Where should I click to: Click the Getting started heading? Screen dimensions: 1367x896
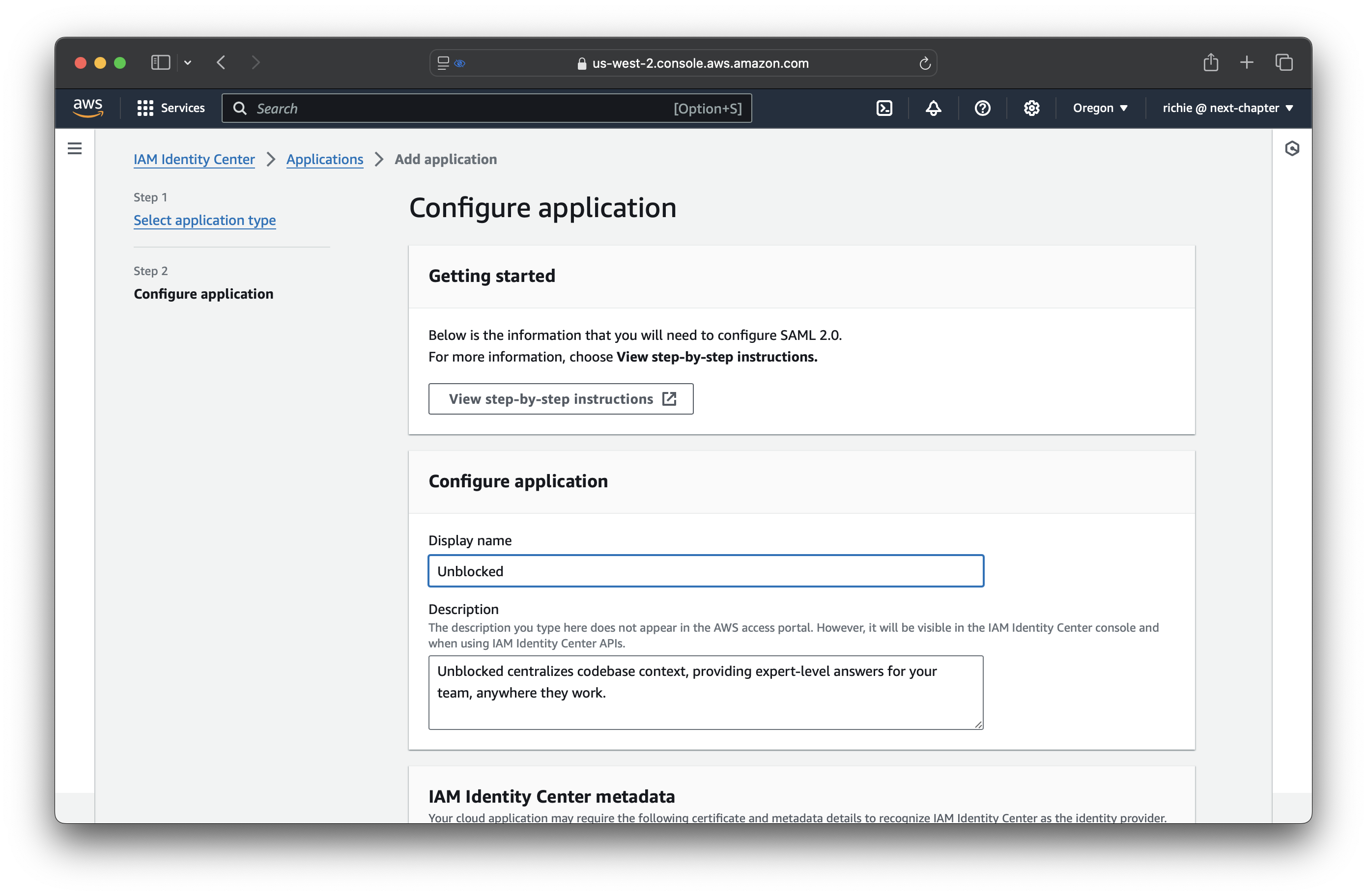[x=492, y=276]
